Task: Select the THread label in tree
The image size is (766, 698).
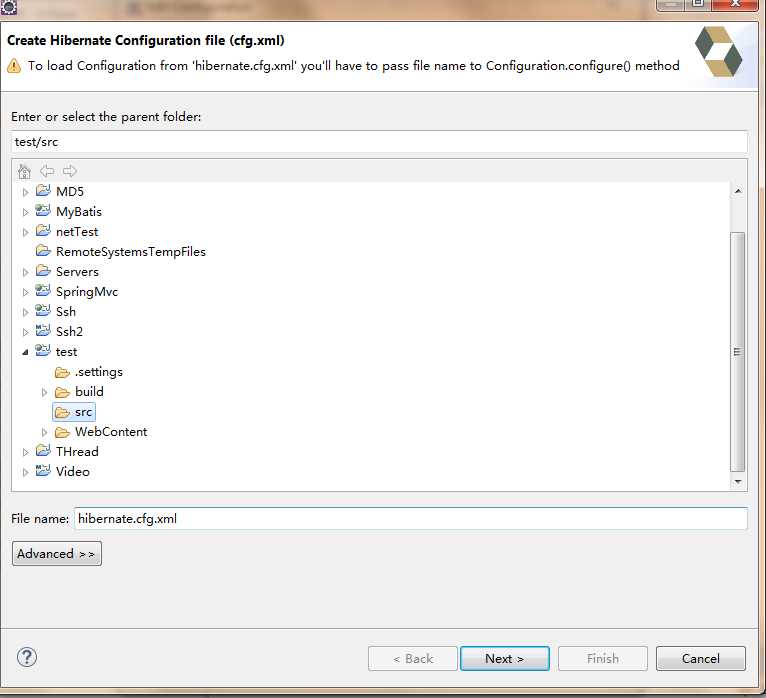Action: 77,451
